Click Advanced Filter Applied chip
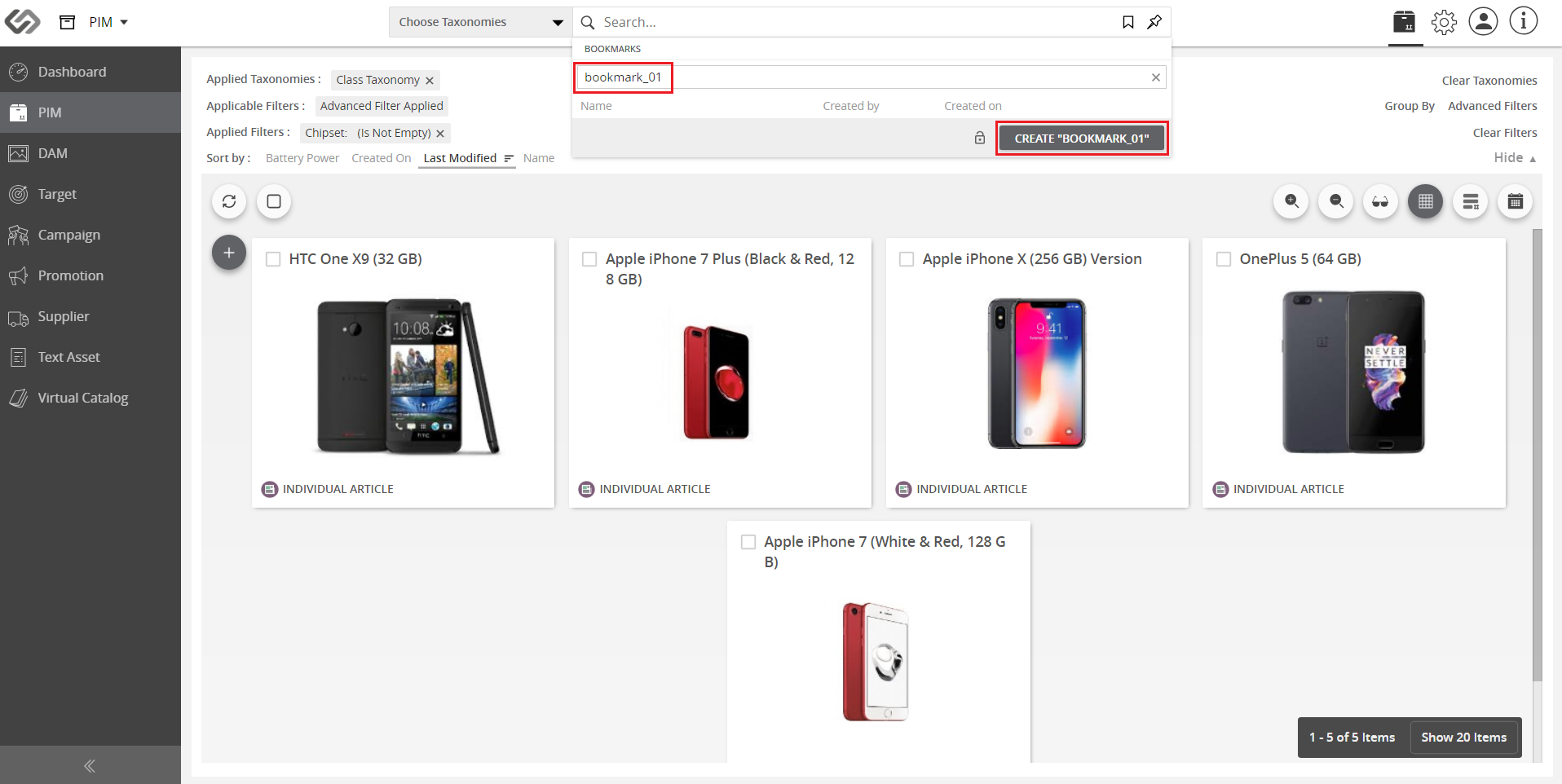Screen dimensions: 1562x784 click(x=382, y=106)
